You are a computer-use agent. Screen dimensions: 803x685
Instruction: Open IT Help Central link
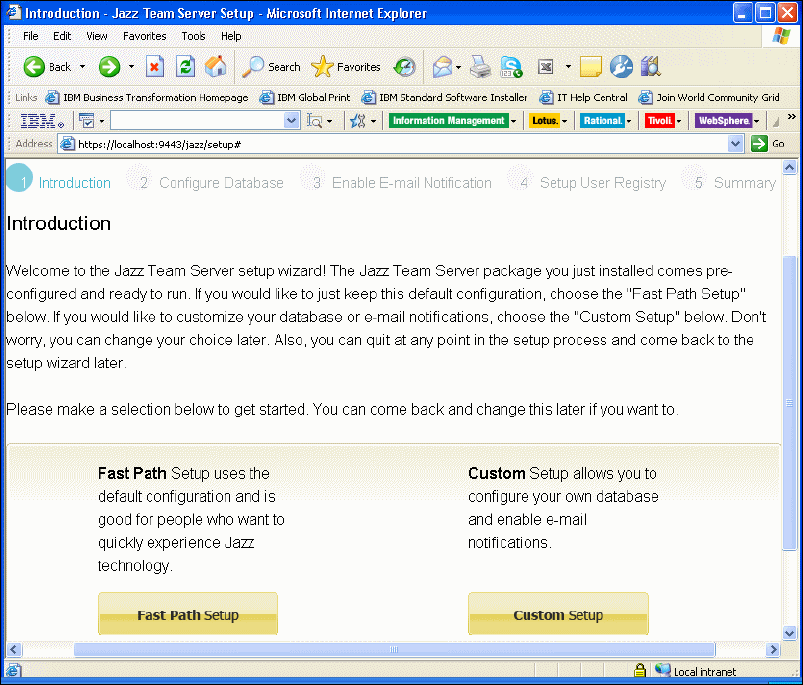583,97
